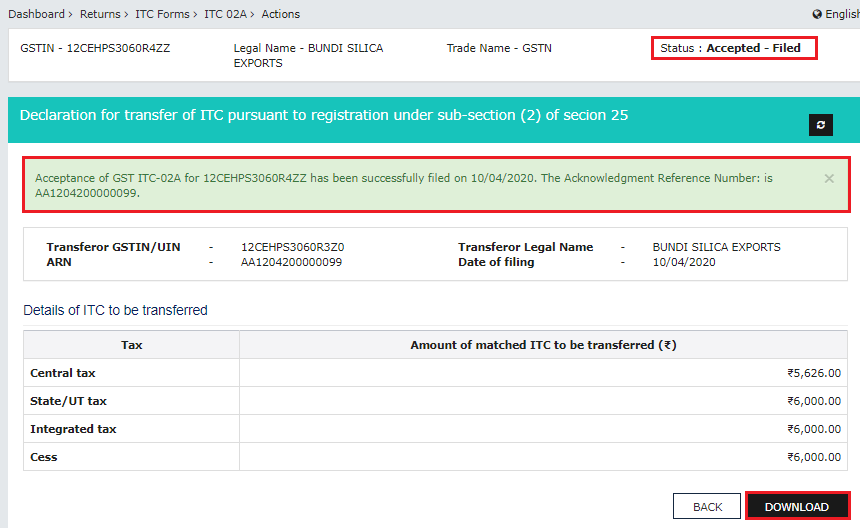
Task: Click GSTIN - 12CEHPS3060R4ZZ text
Action: pos(95,48)
